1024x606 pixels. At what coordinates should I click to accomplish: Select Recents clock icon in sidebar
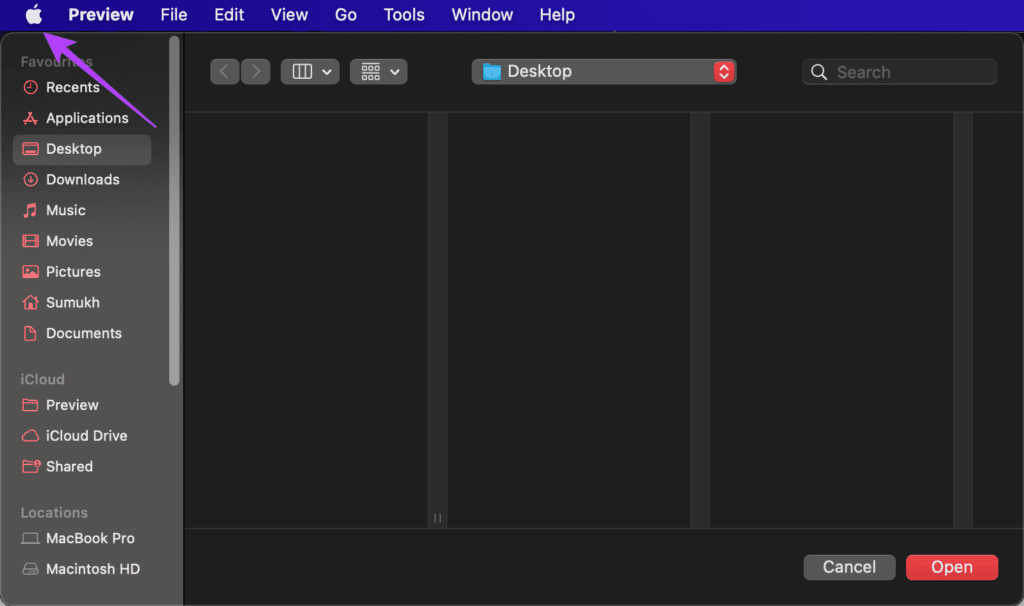[x=30, y=87]
